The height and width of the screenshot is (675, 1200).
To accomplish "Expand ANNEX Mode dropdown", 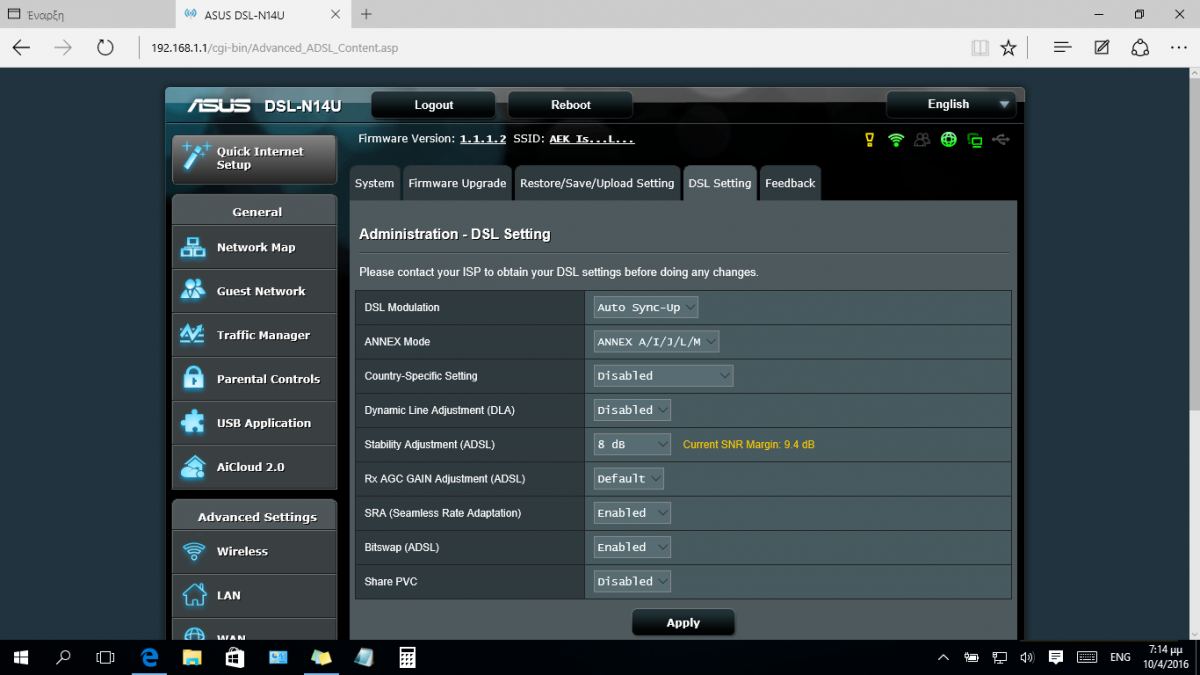I will pos(656,342).
